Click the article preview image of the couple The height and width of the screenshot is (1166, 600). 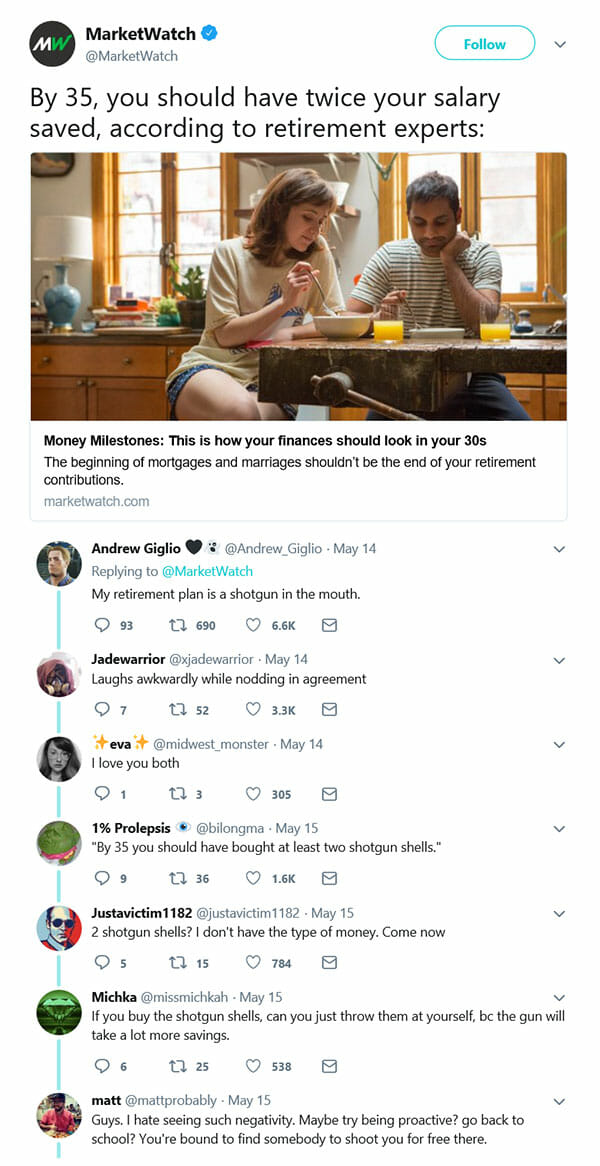[x=298, y=286]
